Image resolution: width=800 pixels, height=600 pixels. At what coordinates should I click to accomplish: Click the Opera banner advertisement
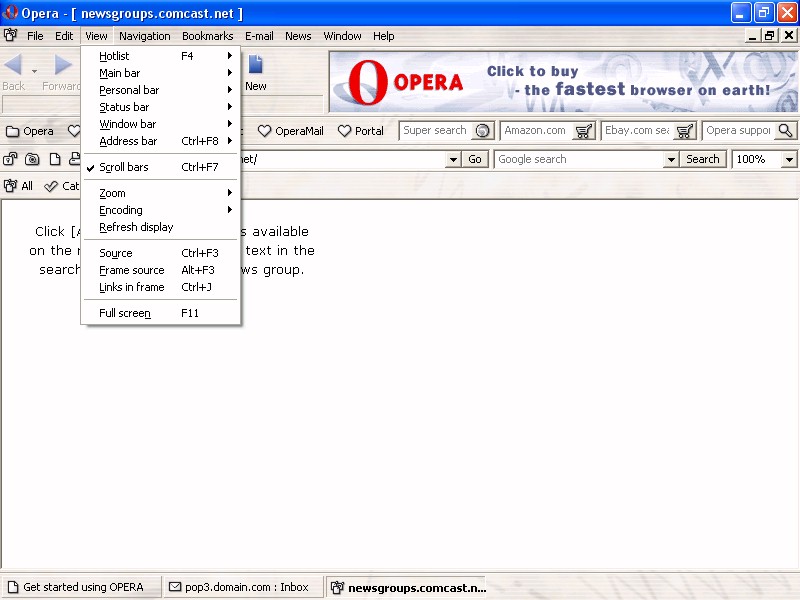tap(563, 82)
